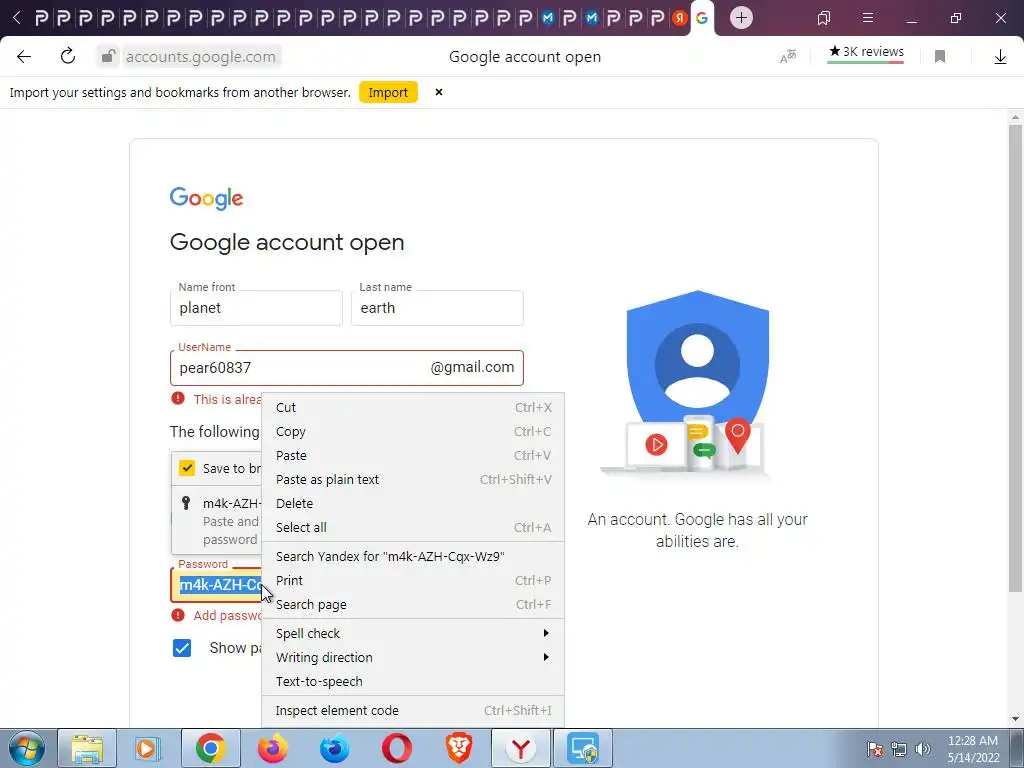Image resolution: width=1024 pixels, height=768 pixels.
Task: Open Inspect element code
Action: click(413, 711)
